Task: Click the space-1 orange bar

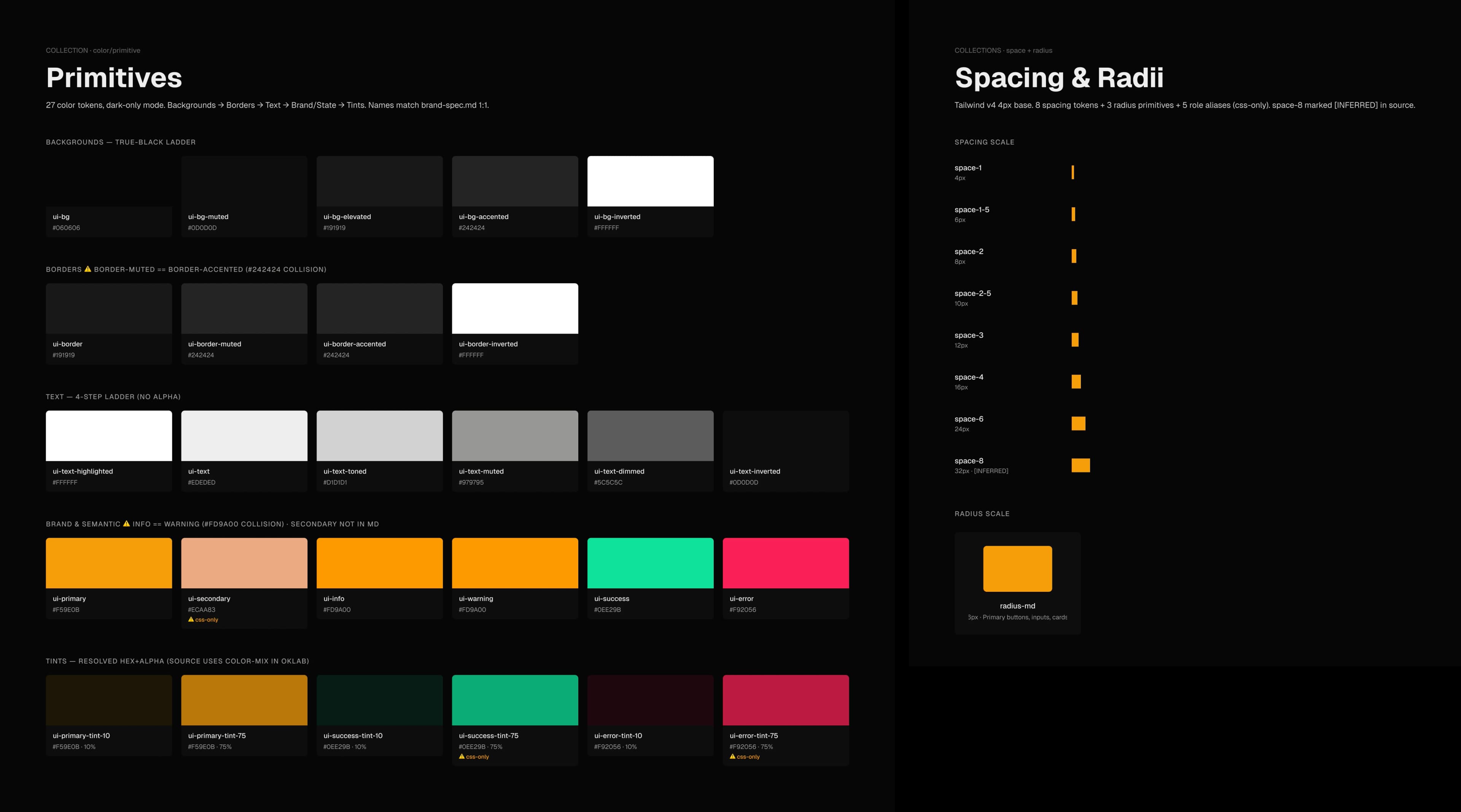Action: (x=1073, y=172)
